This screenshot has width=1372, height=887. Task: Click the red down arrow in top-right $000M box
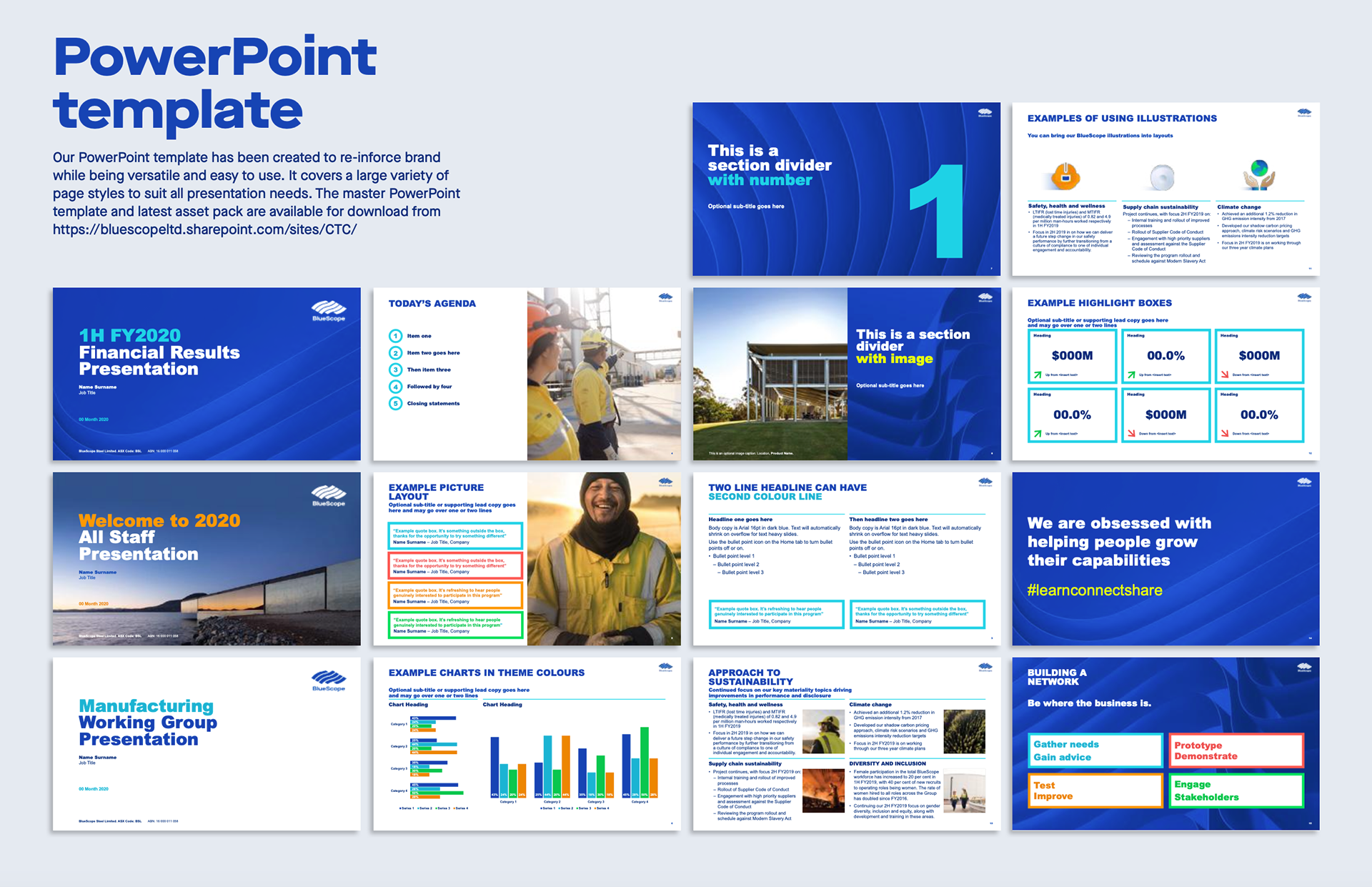(x=1225, y=375)
